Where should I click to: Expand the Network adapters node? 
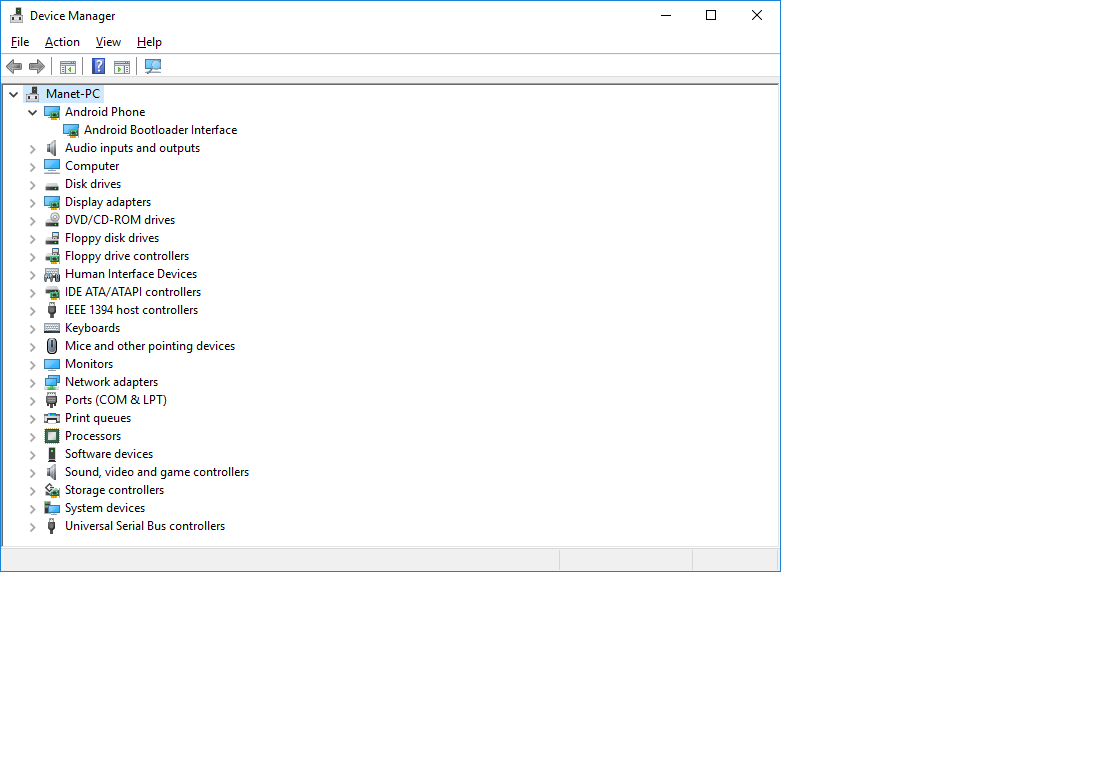33,383
